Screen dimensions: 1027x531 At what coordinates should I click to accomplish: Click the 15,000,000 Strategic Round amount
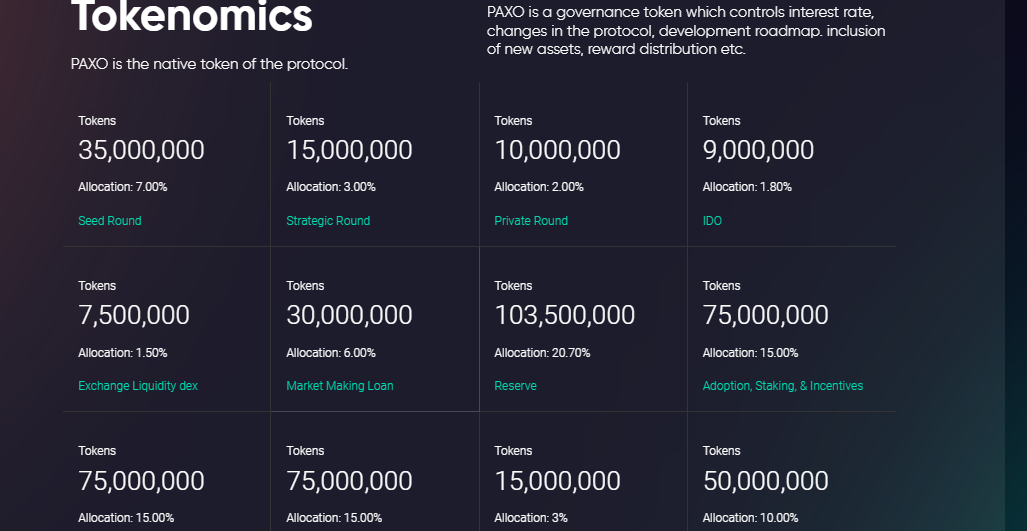tap(349, 150)
